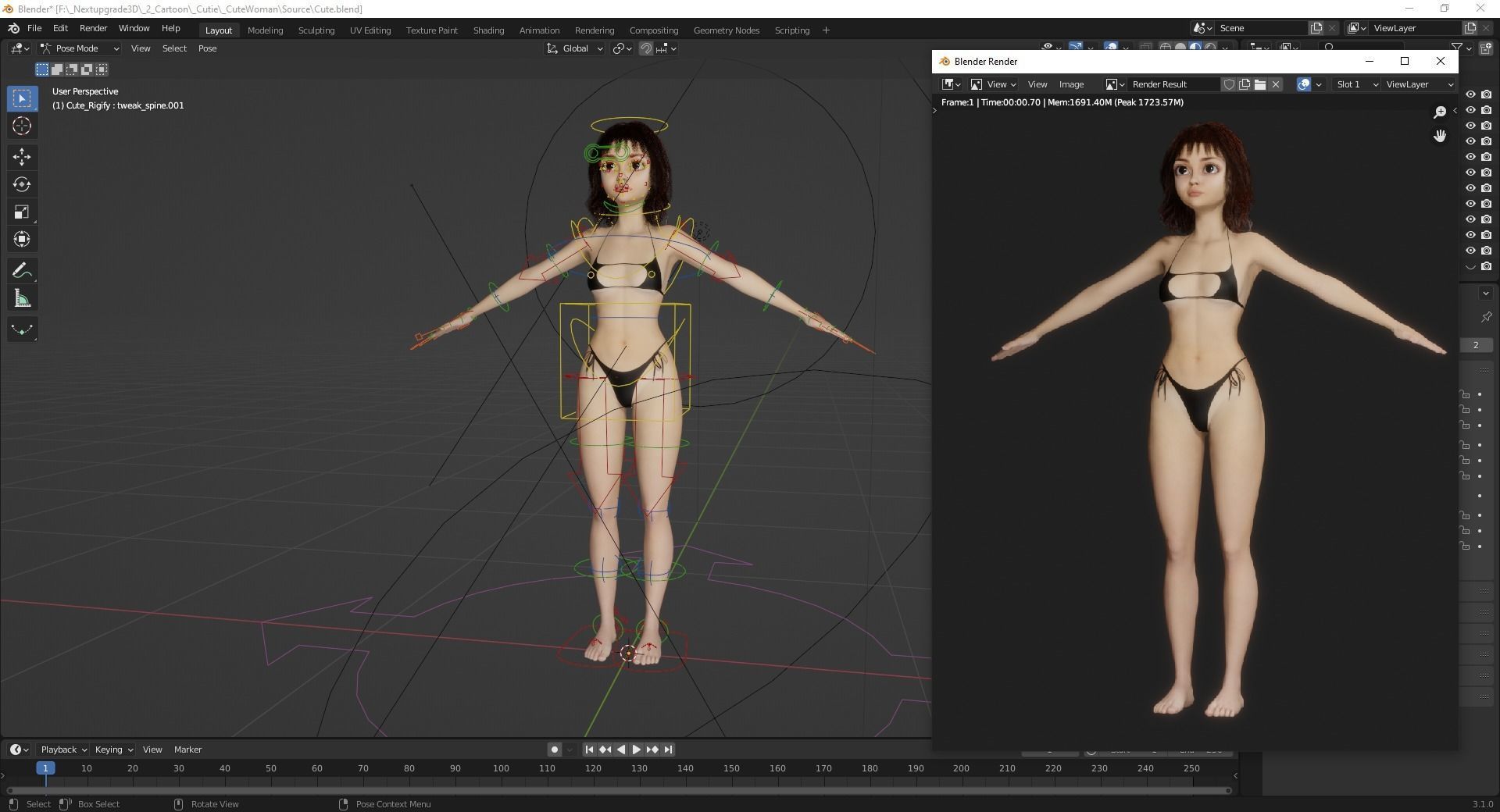This screenshot has width=1500, height=812.
Task: Open image file folder icon in render window
Action: point(1260,84)
